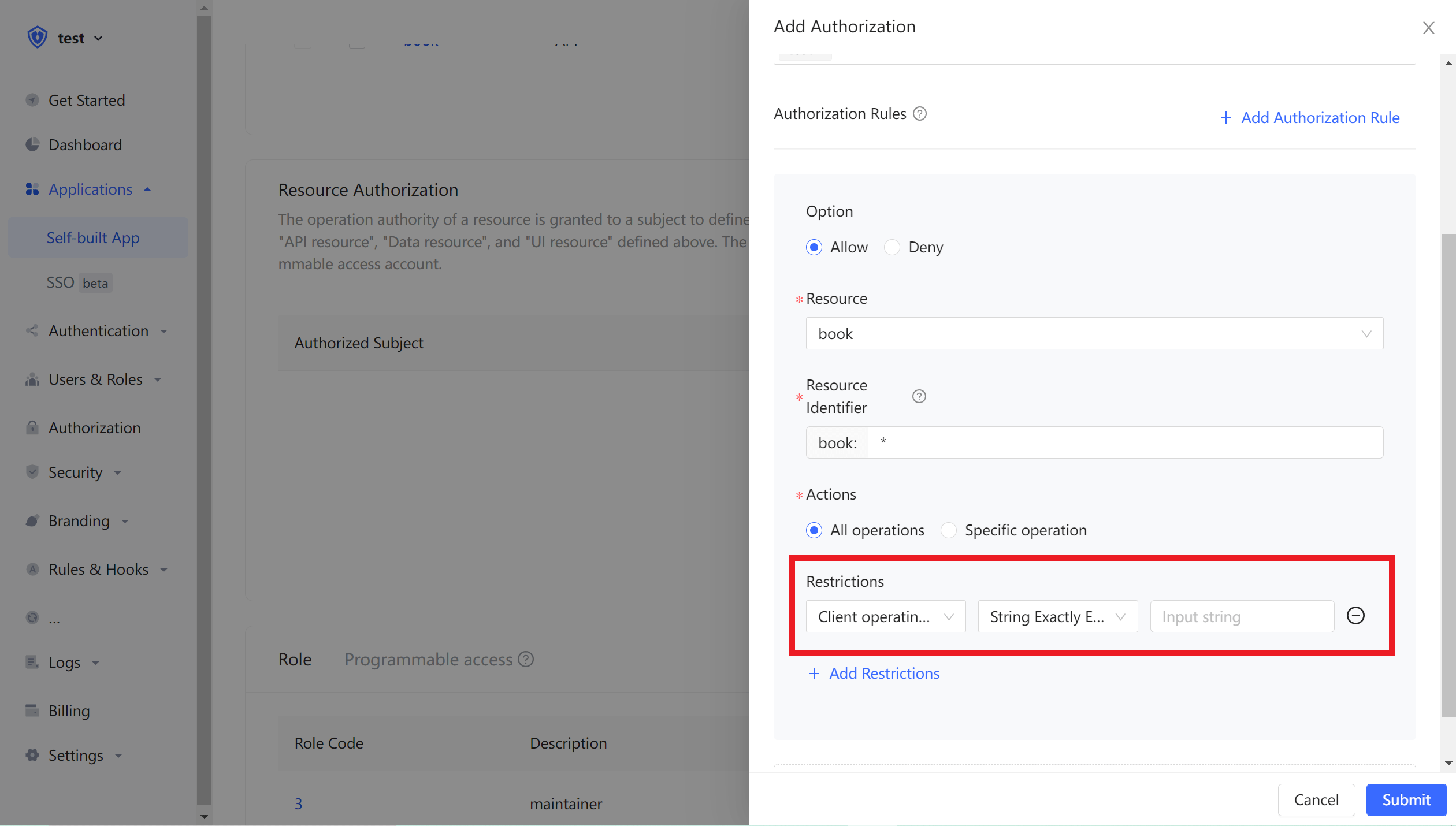1456x826 pixels.
Task: Select the Deny option radio button
Action: point(892,247)
